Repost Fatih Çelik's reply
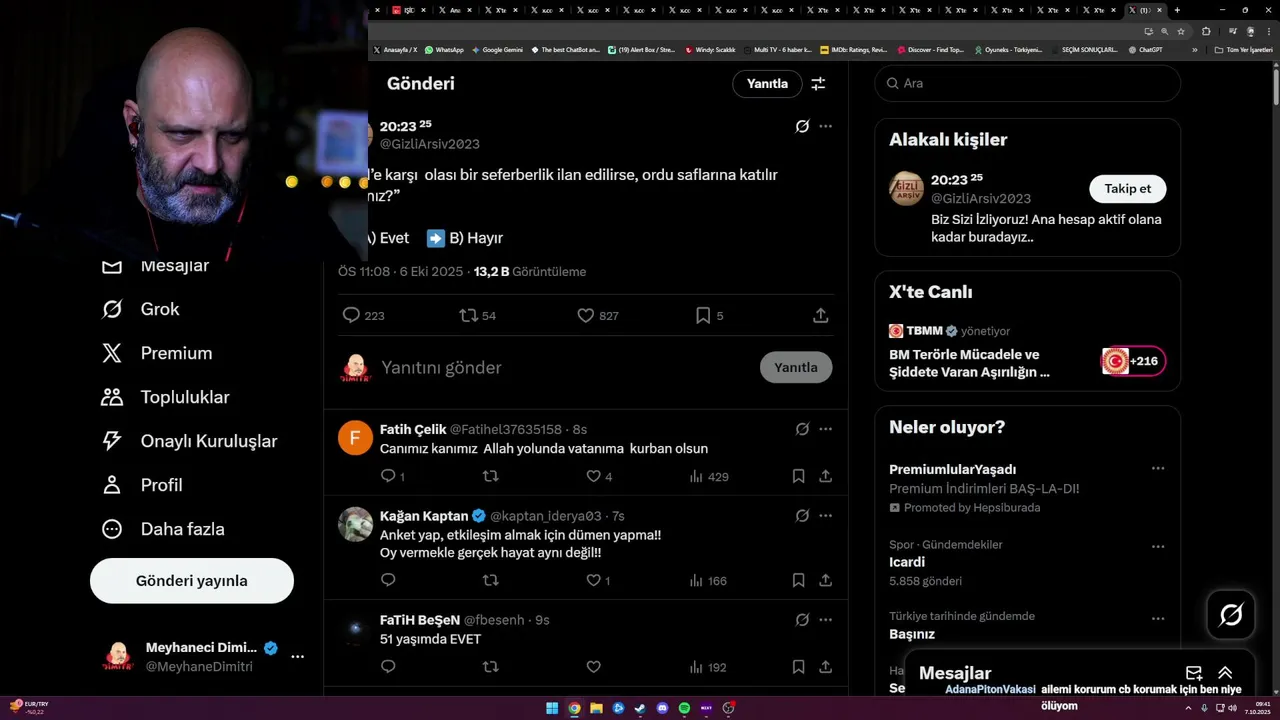Viewport: 1280px width, 720px height. coord(490,476)
